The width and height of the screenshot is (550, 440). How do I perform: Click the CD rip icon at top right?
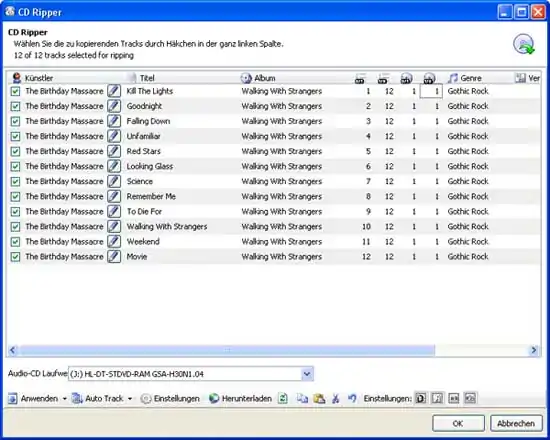(x=523, y=44)
